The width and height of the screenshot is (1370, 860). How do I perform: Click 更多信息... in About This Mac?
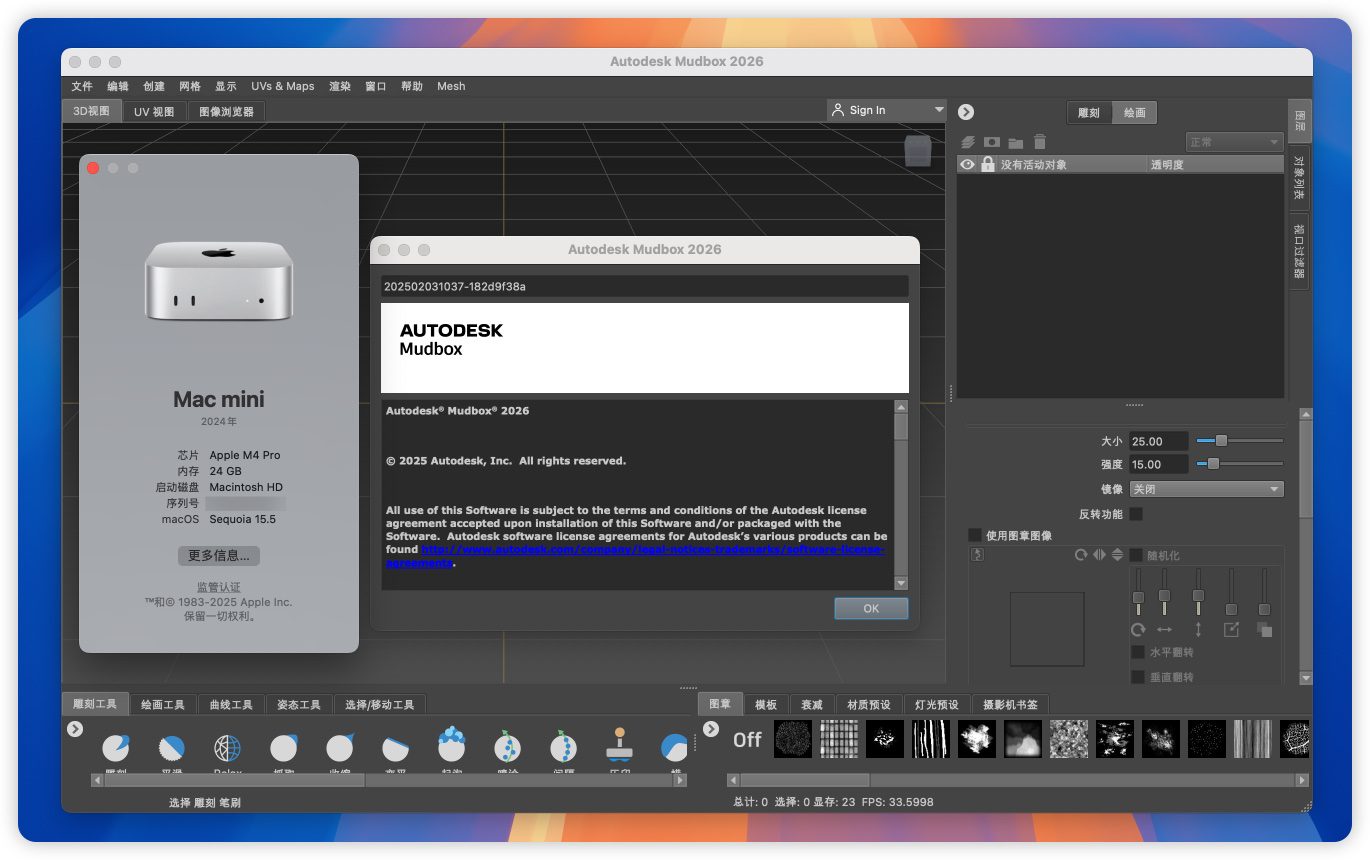219,555
